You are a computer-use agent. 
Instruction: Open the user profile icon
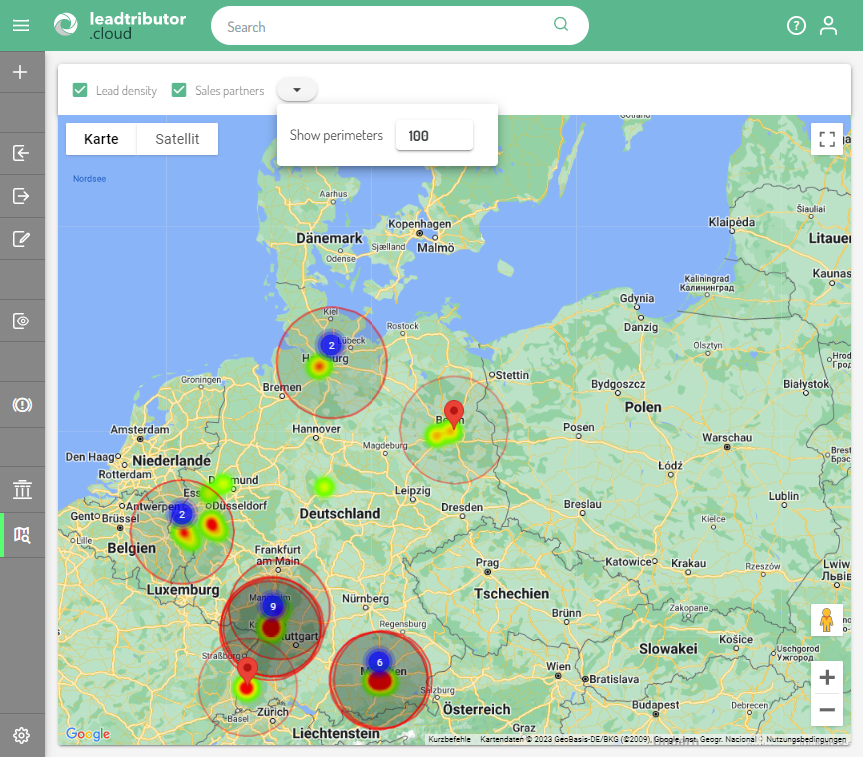click(828, 26)
